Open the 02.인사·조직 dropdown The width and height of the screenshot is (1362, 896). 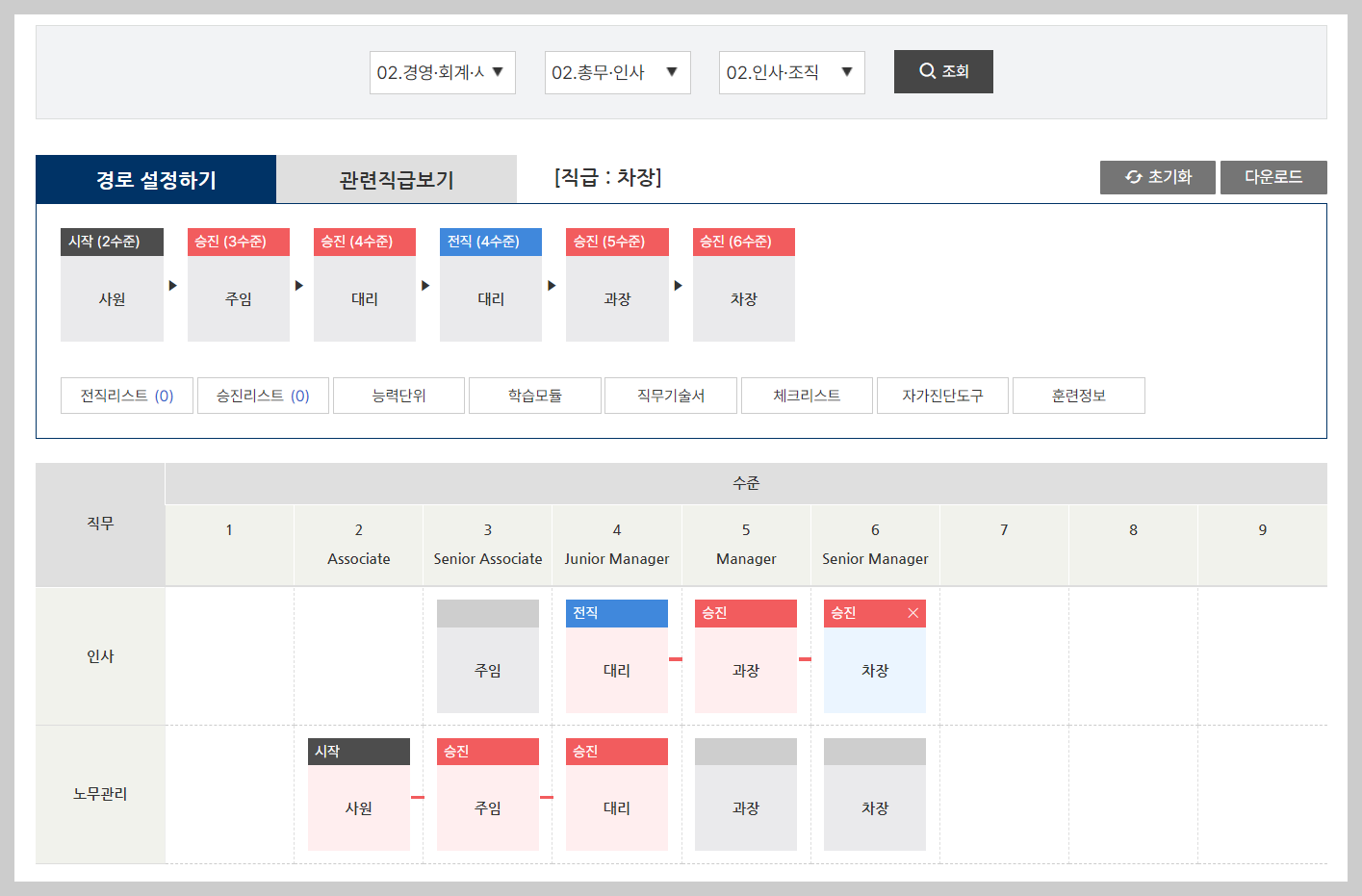(x=791, y=72)
